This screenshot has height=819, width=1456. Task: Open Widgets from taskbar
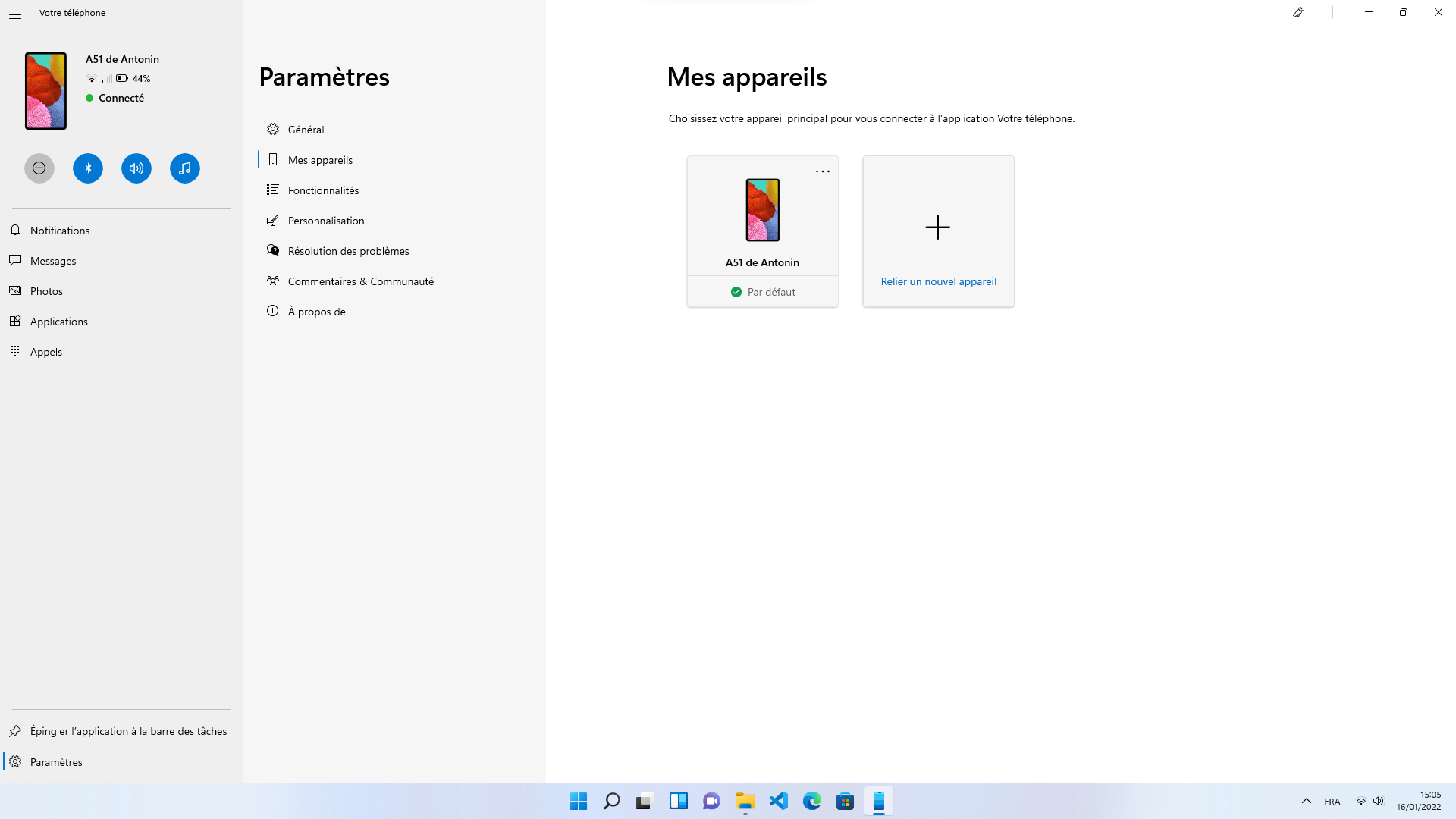coord(678,801)
